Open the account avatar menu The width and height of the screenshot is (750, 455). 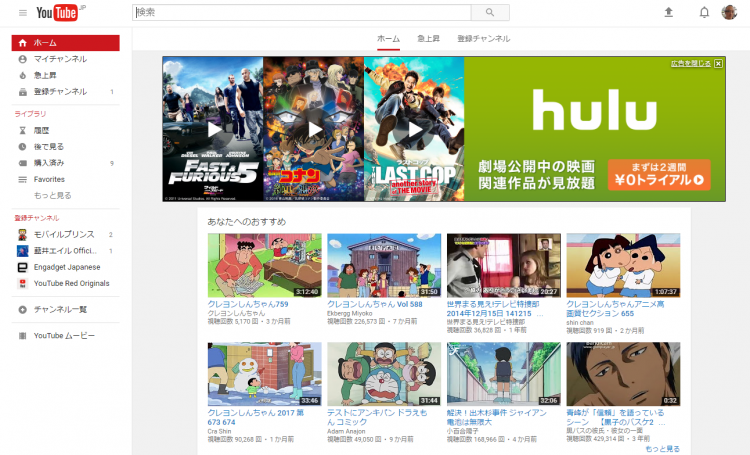(x=729, y=12)
